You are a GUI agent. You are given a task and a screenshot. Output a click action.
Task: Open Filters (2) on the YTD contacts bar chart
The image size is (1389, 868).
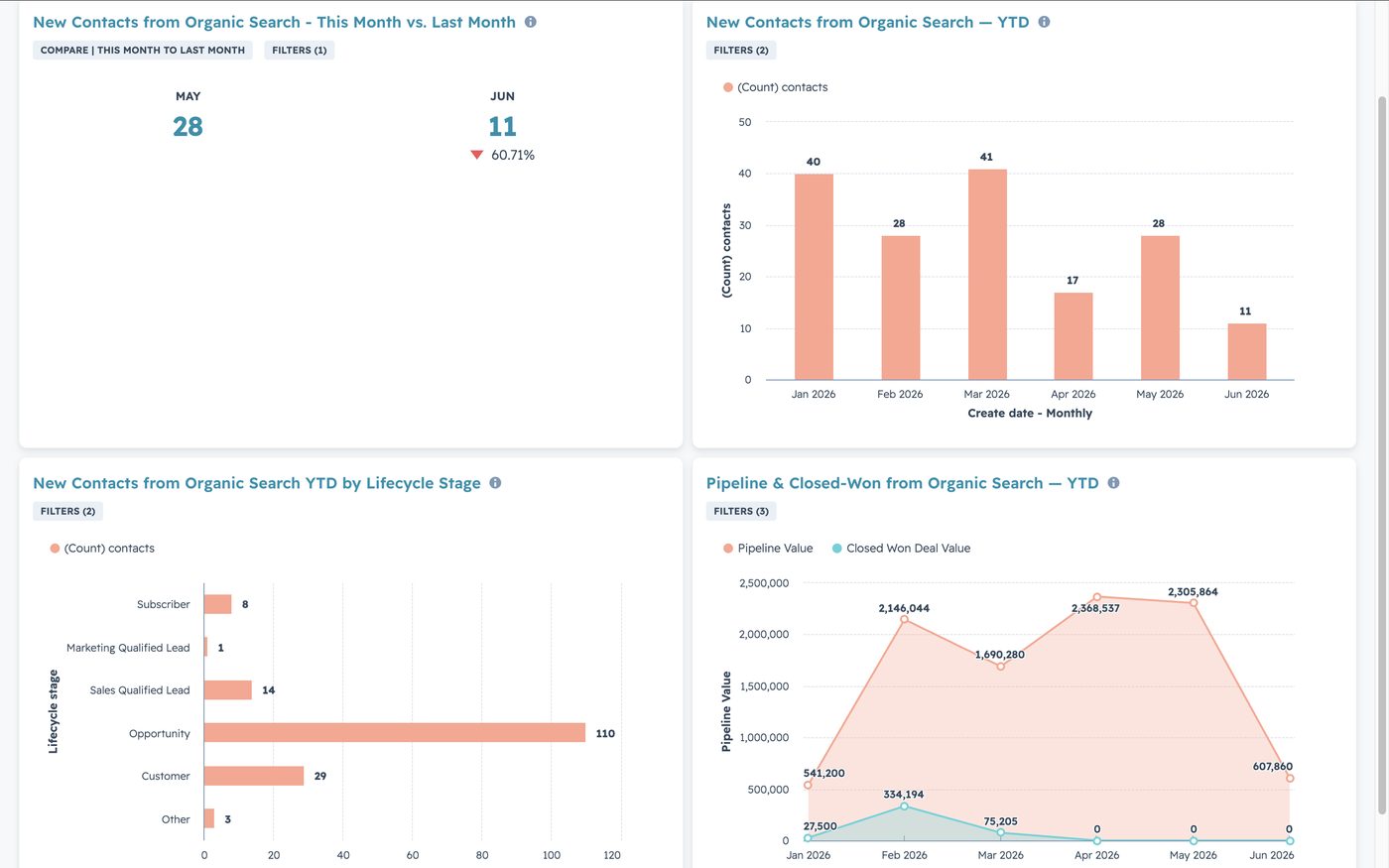tap(741, 51)
